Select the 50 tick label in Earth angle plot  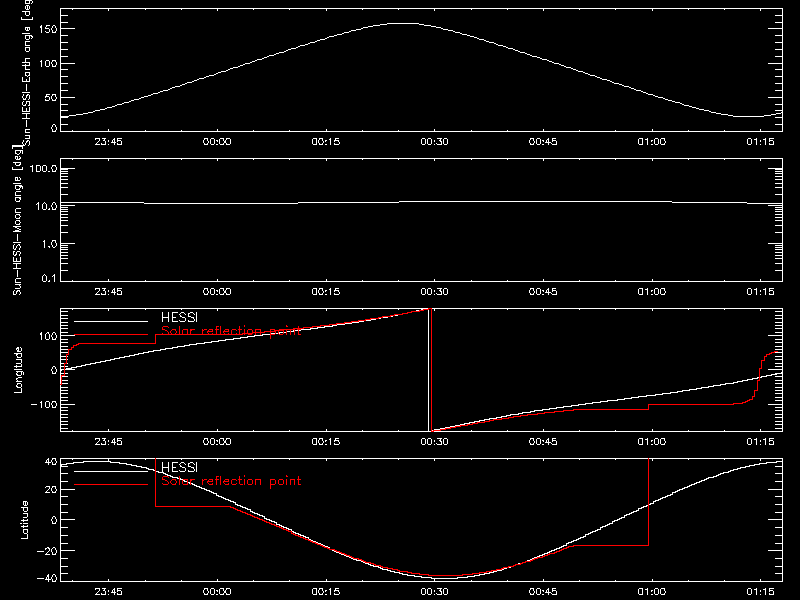coord(51,97)
